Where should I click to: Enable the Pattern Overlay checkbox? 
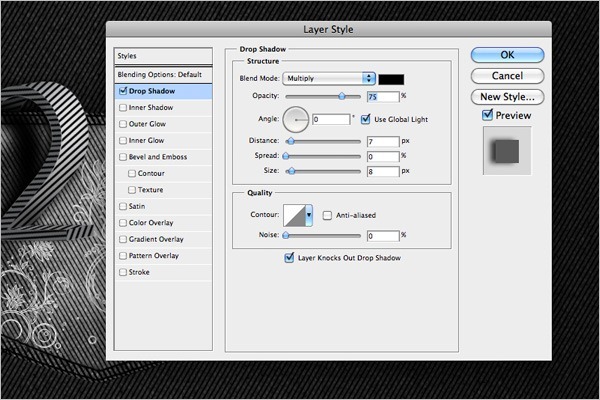(123, 256)
